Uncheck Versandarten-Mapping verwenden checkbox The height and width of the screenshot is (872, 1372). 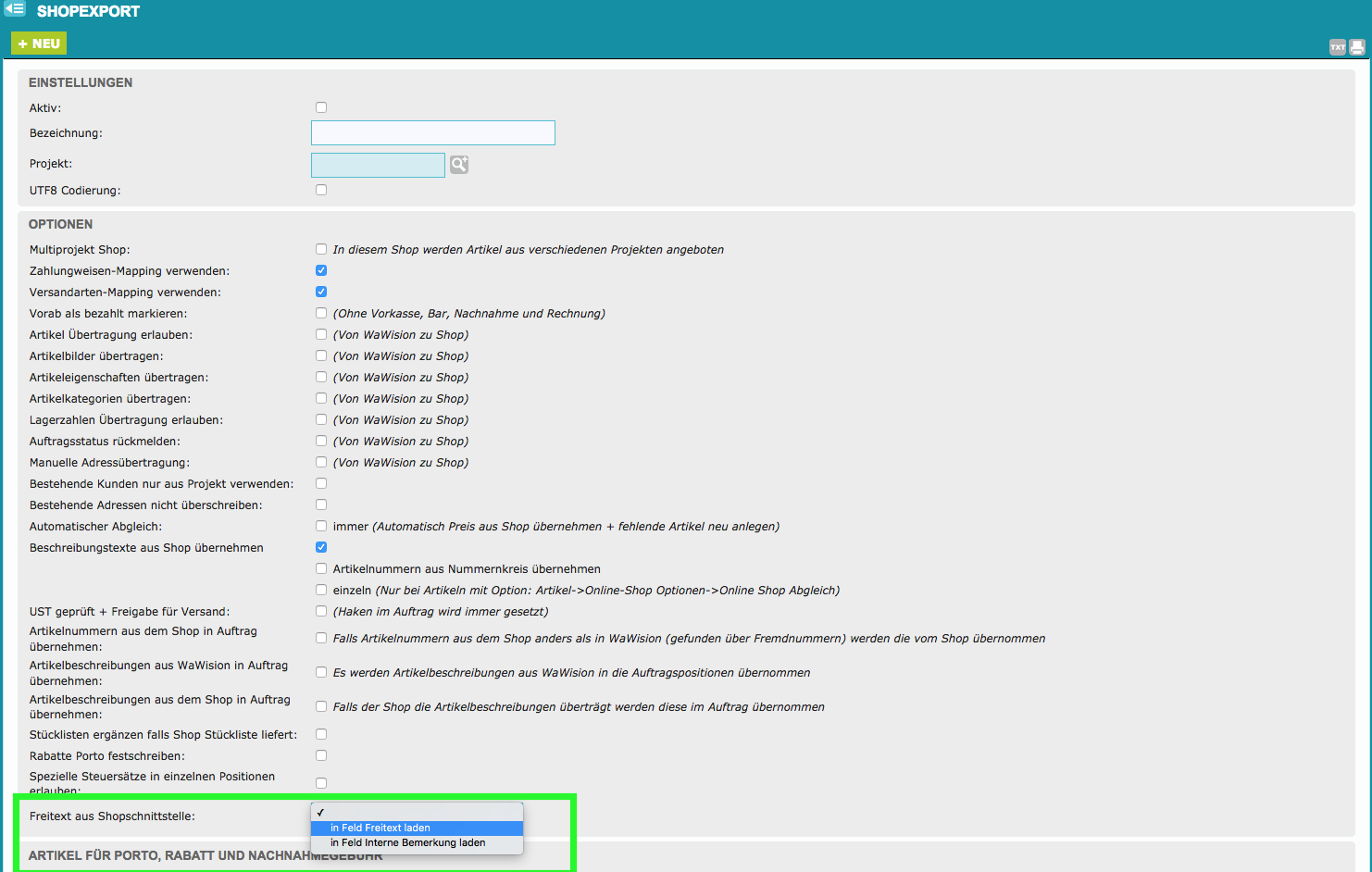[x=321, y=292]
